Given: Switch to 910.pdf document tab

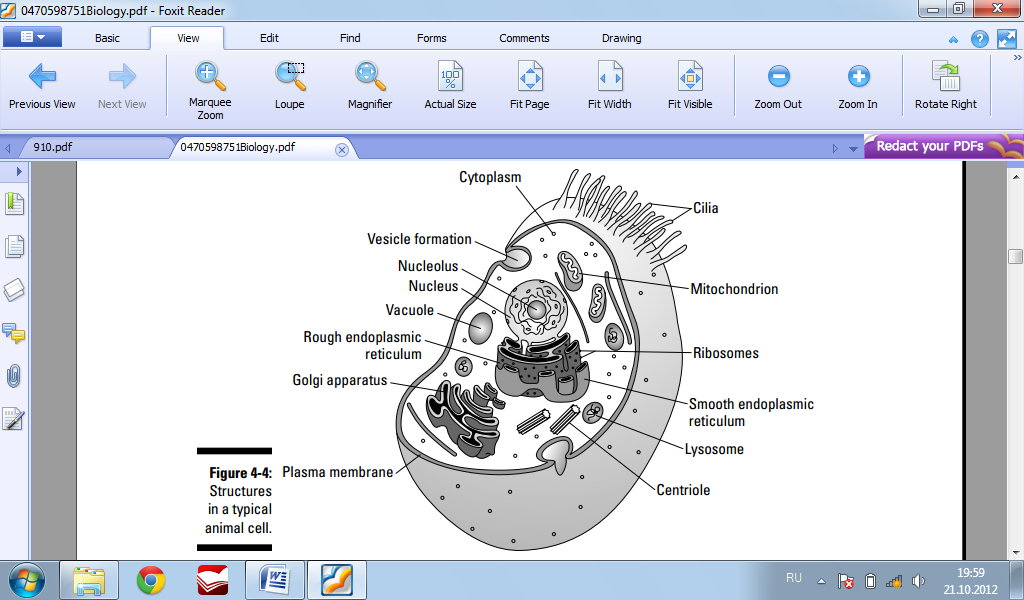Looking at the screenshot, I should pos(53,148).
